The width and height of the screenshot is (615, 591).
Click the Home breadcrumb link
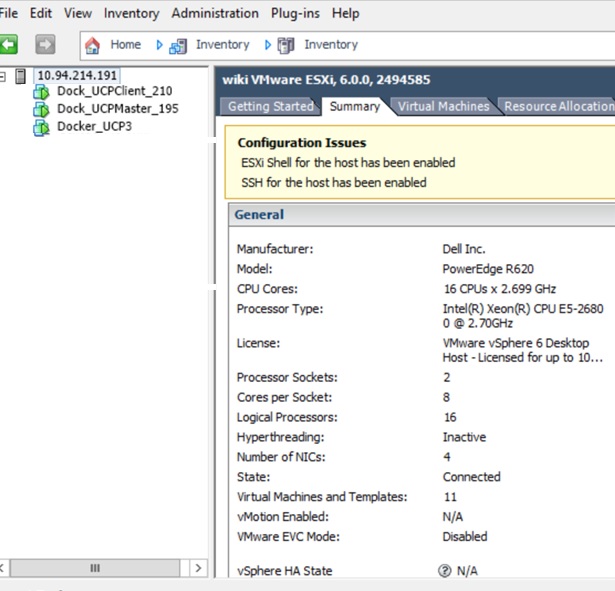point(125,45)
